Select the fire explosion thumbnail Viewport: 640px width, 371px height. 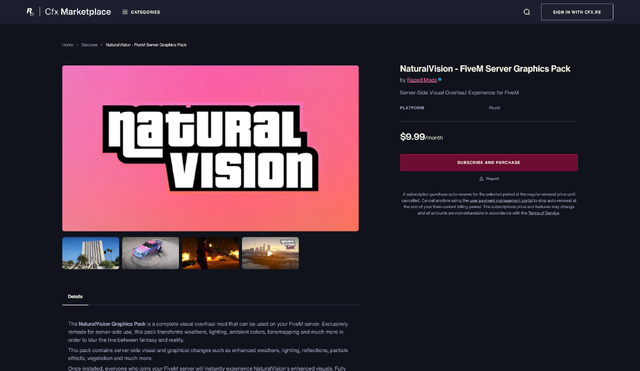click(210, 253)
